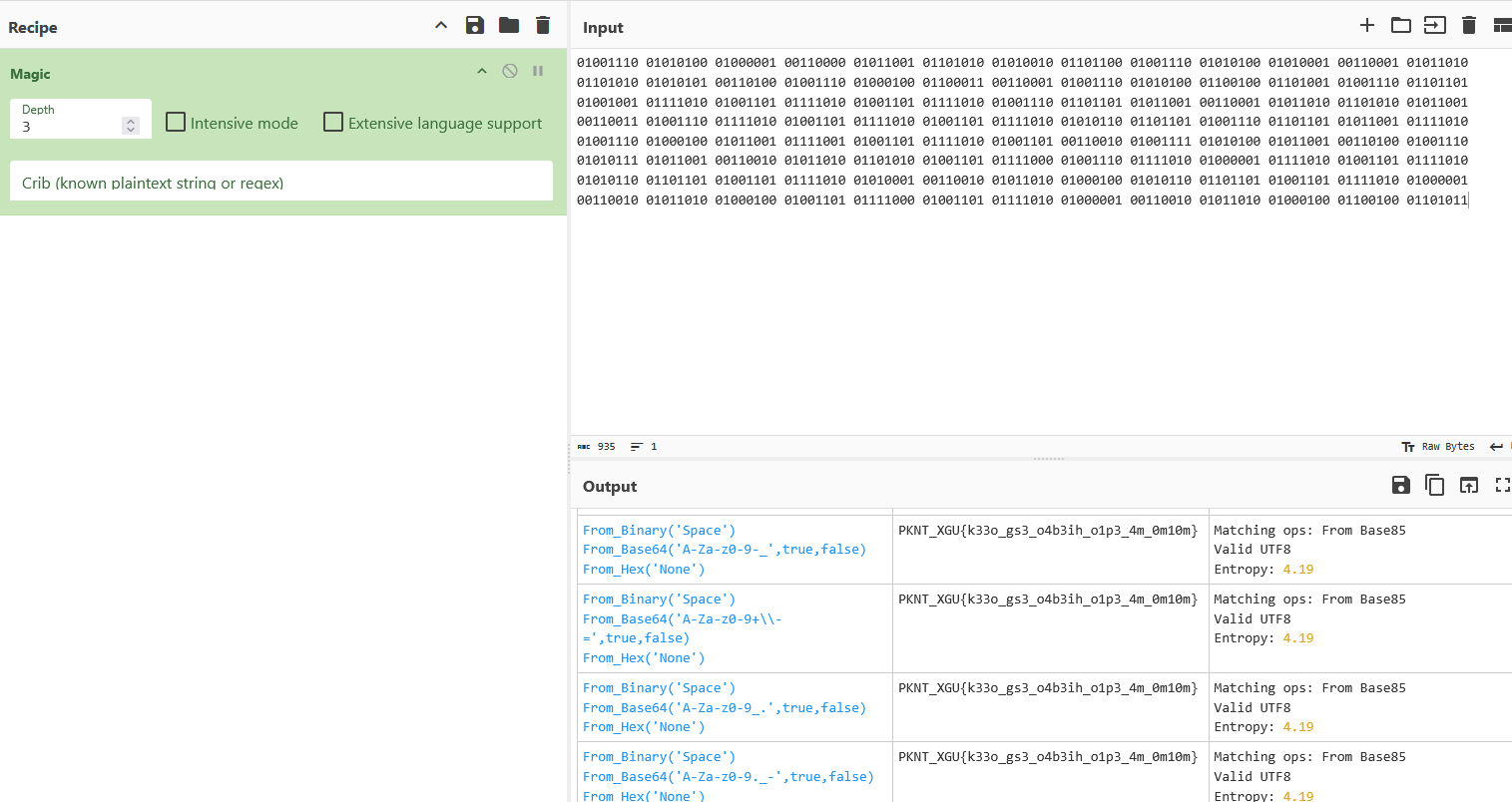Screen dimensions: 1512x802
Task: Load a recipe via folder icon
Action: (509, 26)
